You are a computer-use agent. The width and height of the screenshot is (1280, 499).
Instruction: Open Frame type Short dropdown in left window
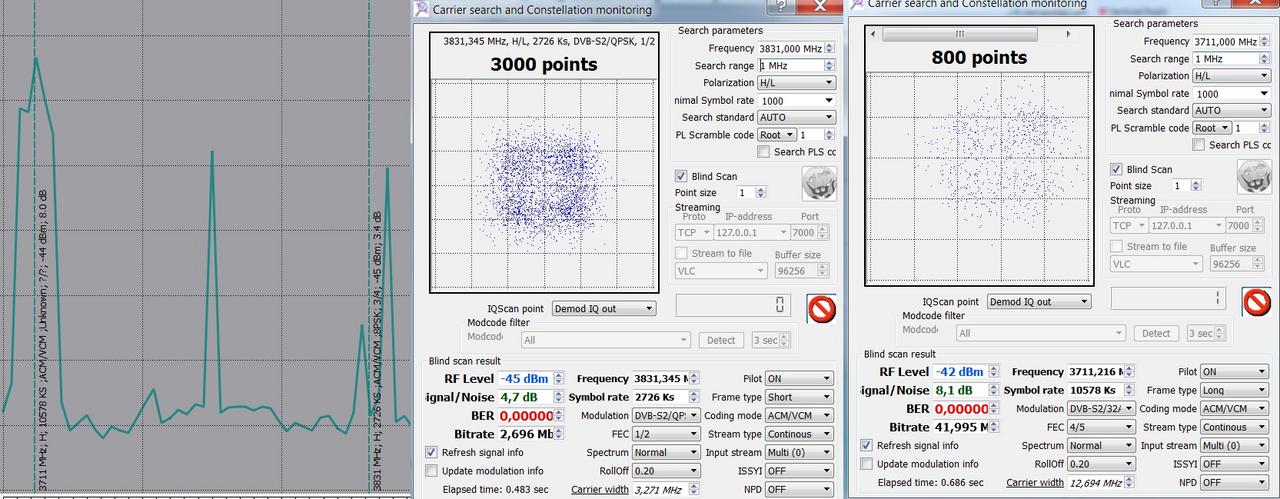(799, 397)
